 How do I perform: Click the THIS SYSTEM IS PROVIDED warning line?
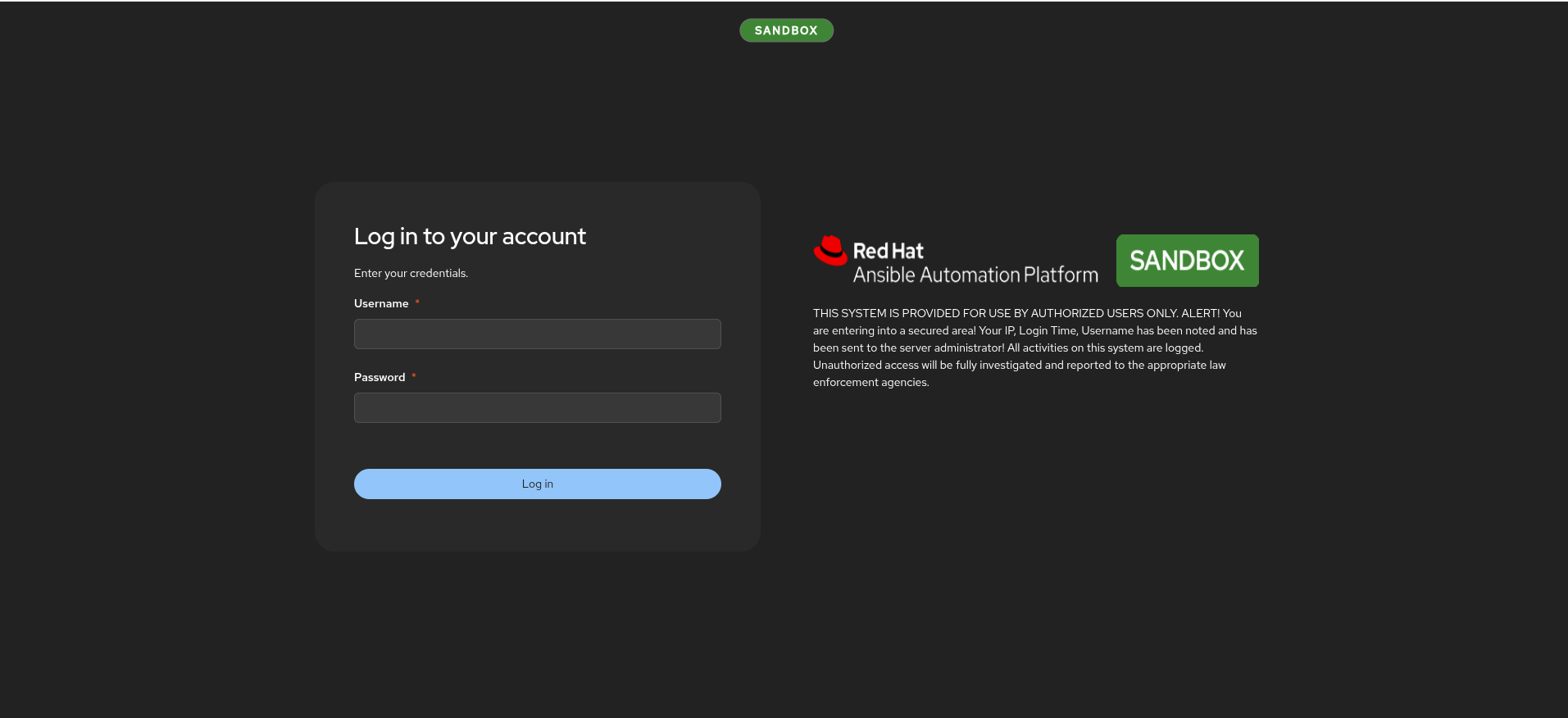[1027, 313]
